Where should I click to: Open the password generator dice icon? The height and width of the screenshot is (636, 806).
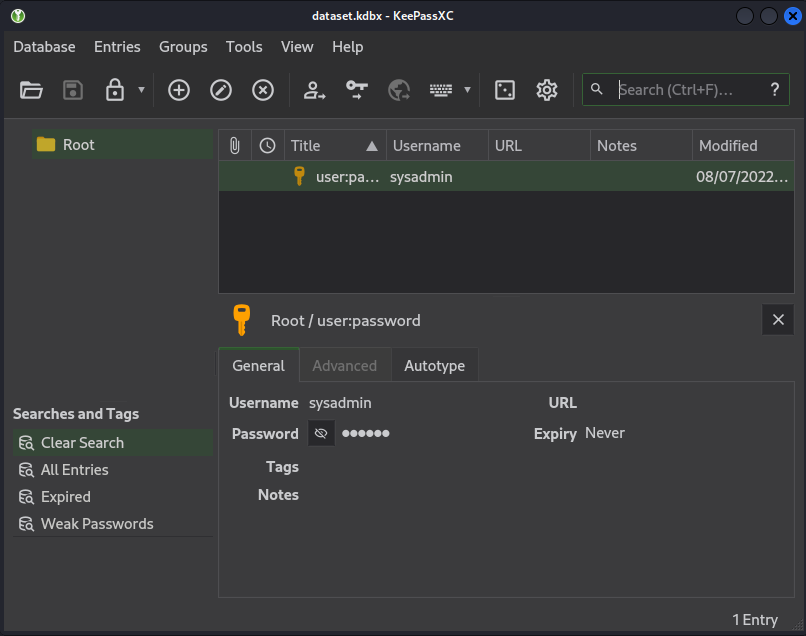click(x=505, y=90)
